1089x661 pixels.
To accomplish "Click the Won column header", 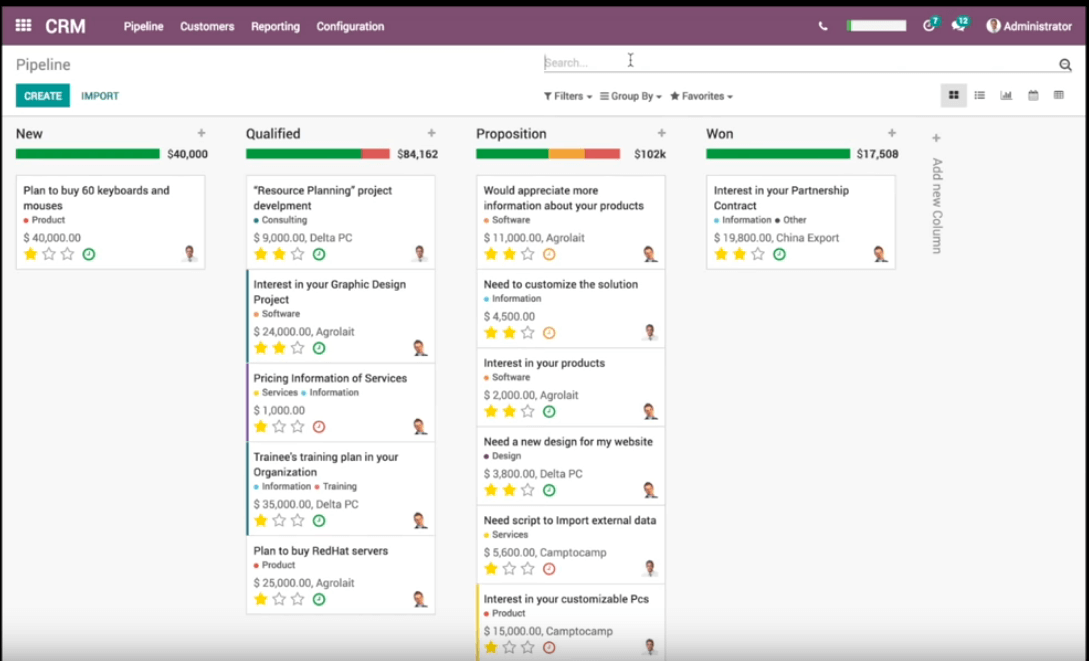I will [720, 134].
